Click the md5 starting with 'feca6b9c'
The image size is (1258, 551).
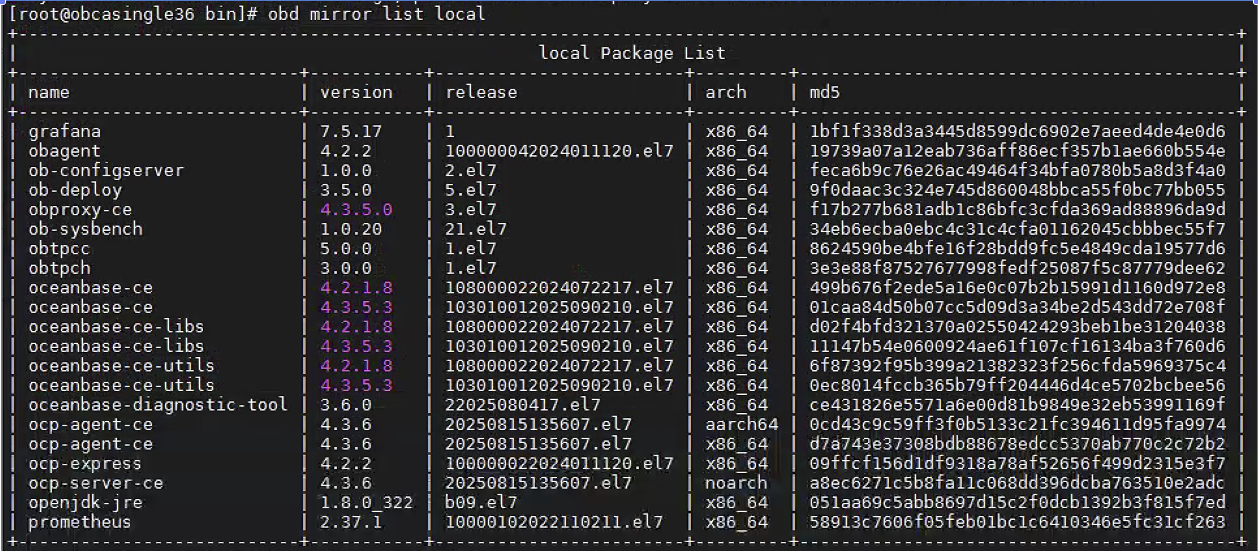pyautogui.click(x=1017, y=170)
